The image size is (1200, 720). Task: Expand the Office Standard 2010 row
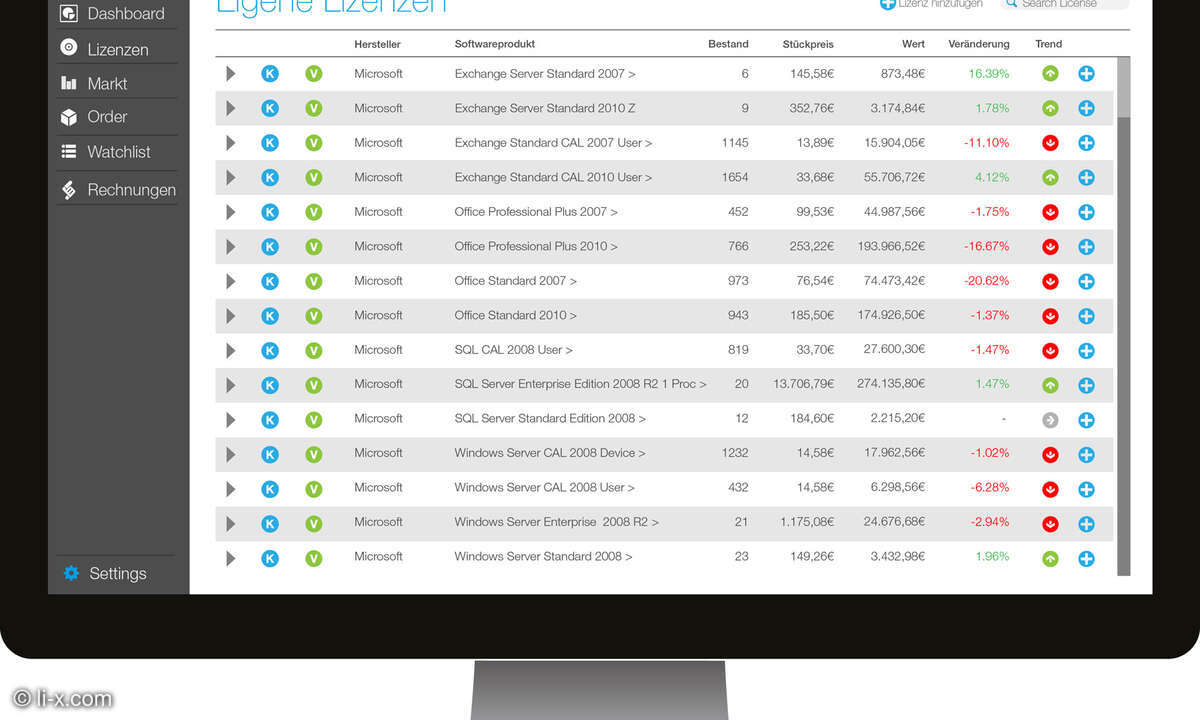click(x=231, y=316)
